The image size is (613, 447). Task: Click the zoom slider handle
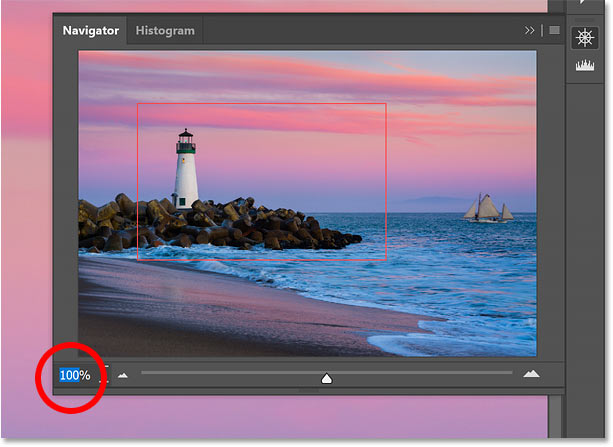tap(326, 379)
